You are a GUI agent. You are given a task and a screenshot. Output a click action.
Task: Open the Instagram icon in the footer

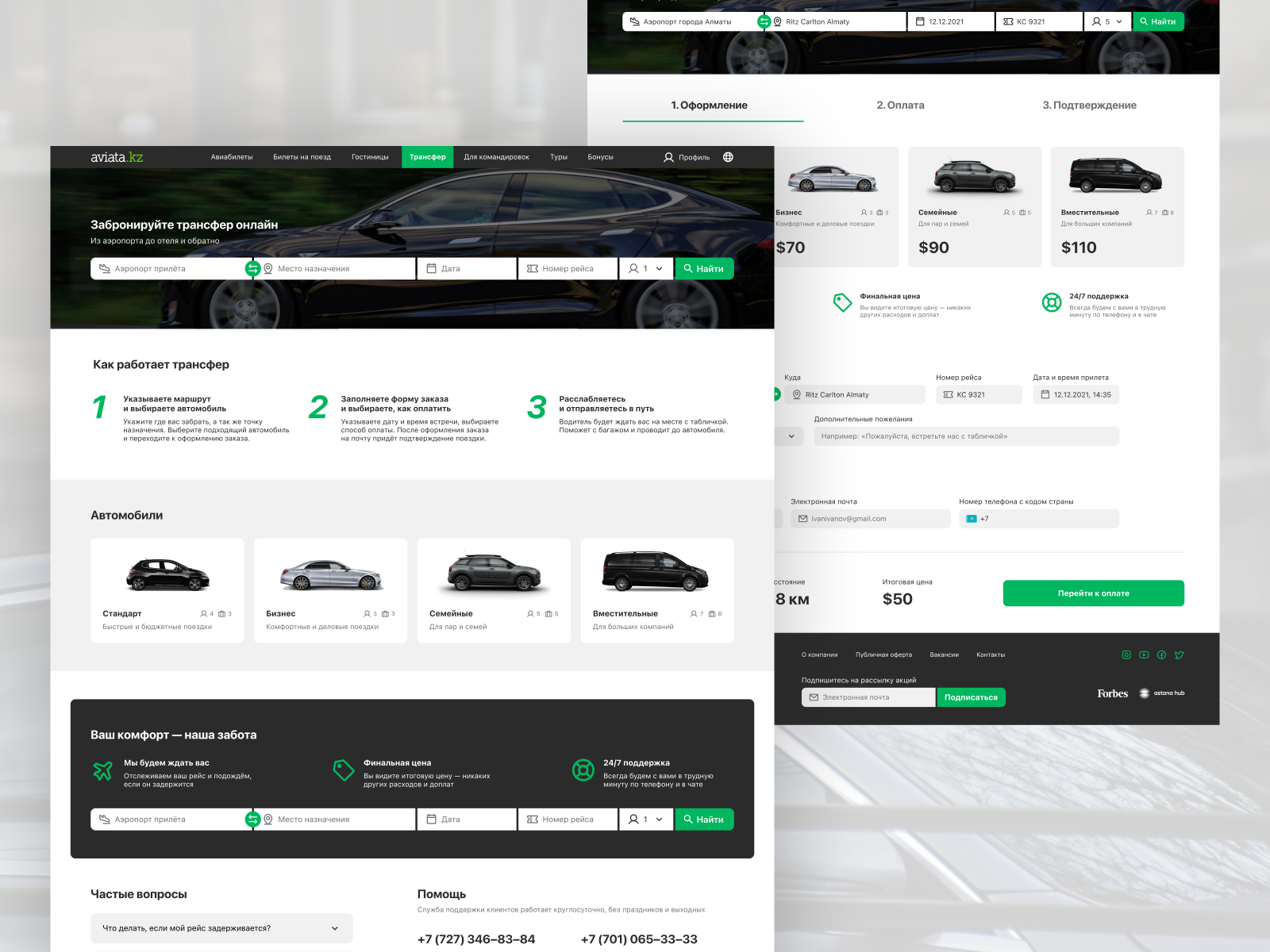pos(1126,654)
